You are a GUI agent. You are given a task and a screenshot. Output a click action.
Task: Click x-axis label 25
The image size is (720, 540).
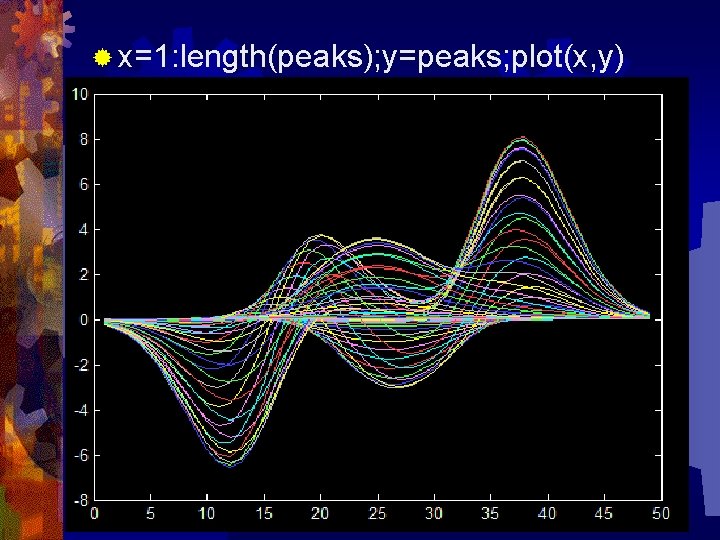[377, 513]
